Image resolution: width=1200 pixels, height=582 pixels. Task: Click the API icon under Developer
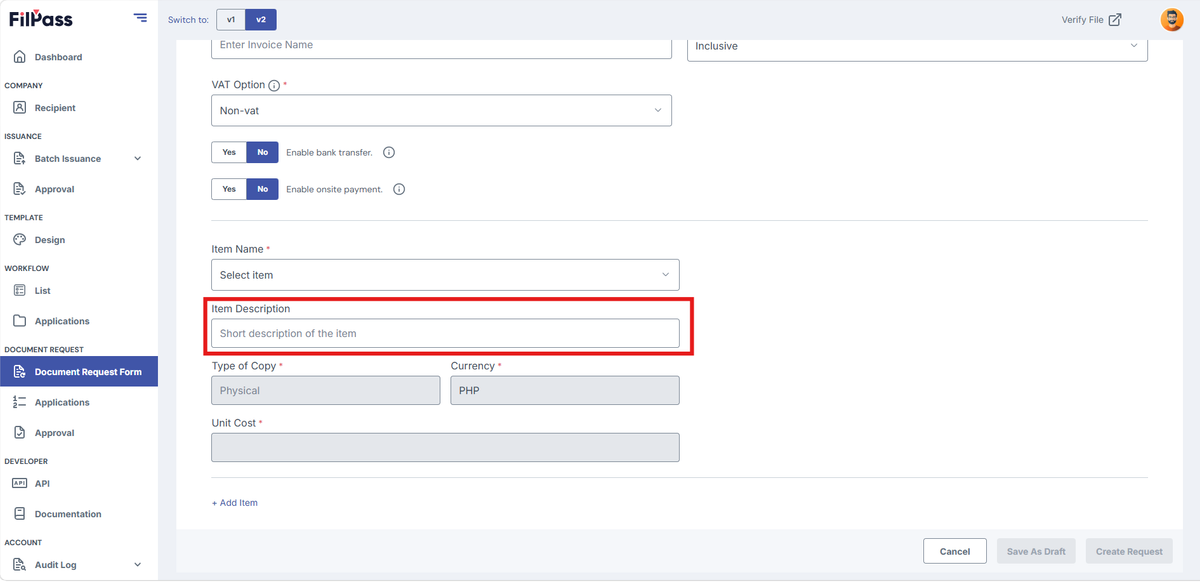20,483
